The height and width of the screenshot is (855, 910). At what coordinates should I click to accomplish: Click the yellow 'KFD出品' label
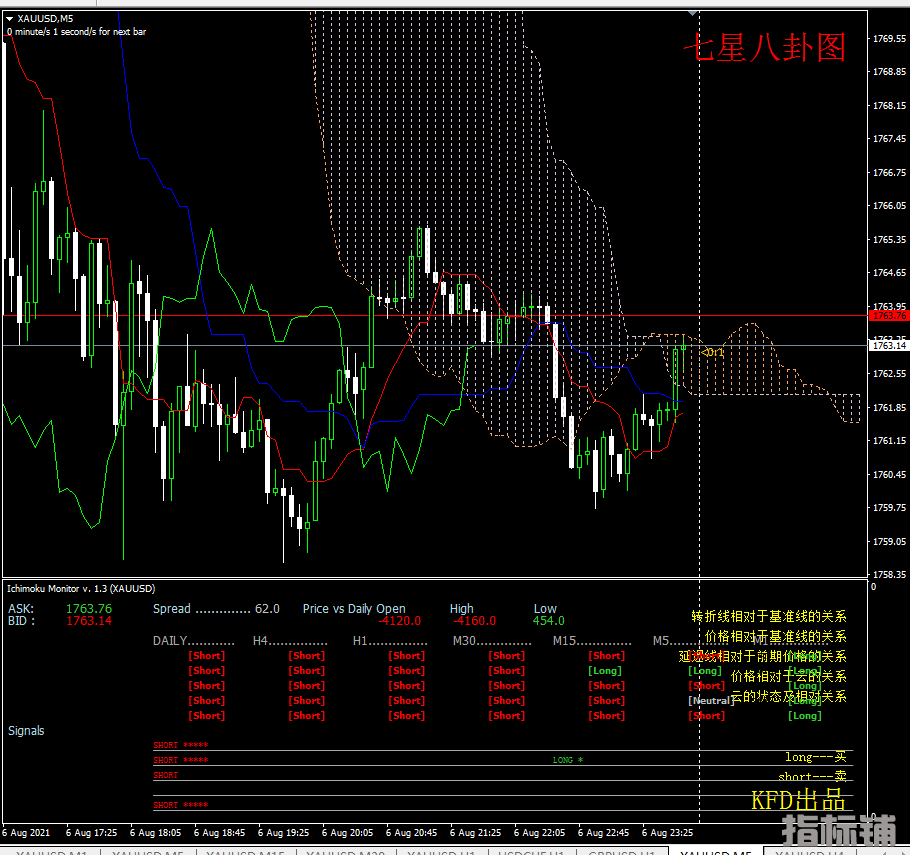click(799, 800)
